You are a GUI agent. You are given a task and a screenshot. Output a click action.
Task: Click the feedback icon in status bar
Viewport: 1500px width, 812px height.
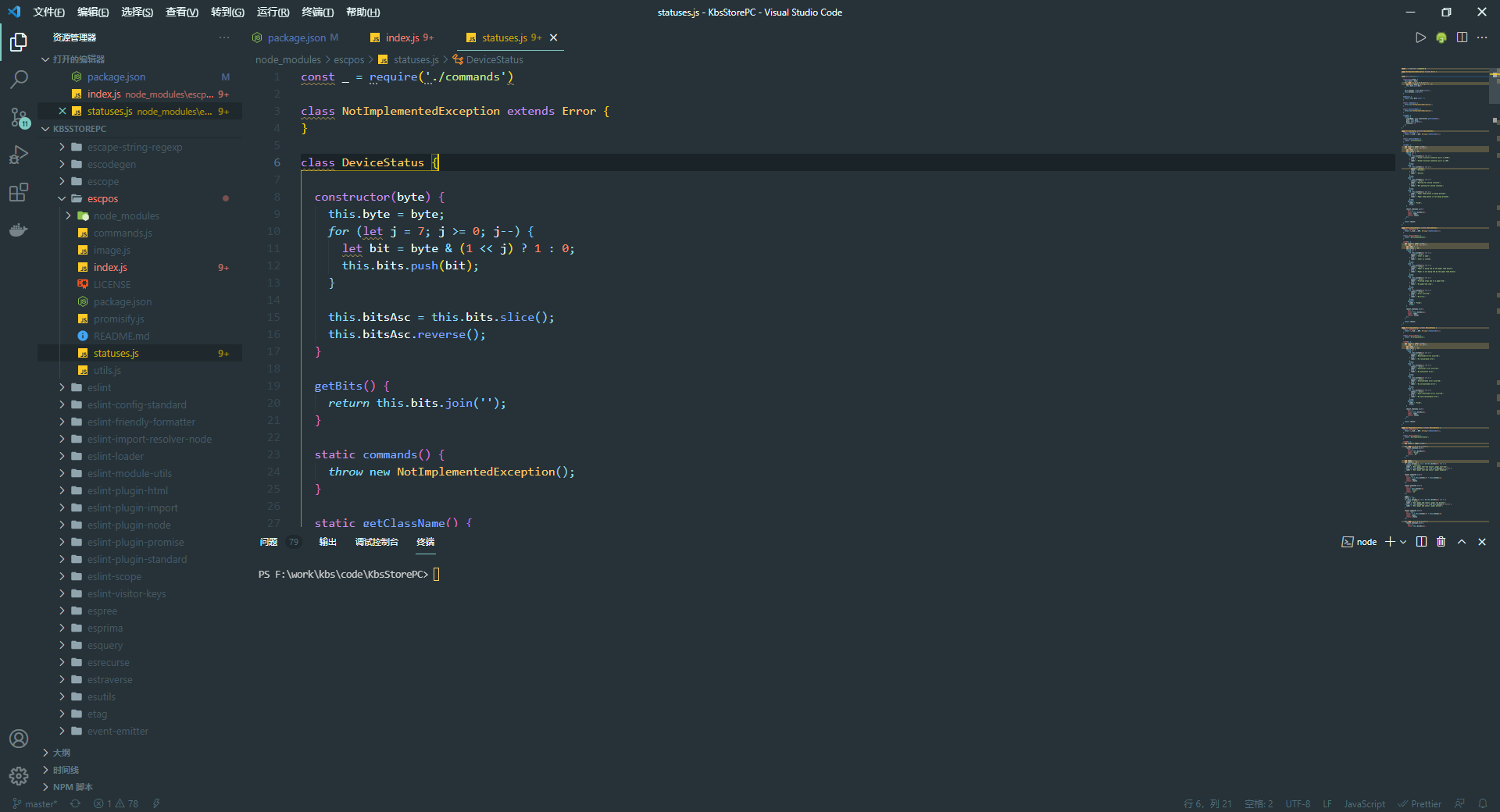click(1459, 803)
